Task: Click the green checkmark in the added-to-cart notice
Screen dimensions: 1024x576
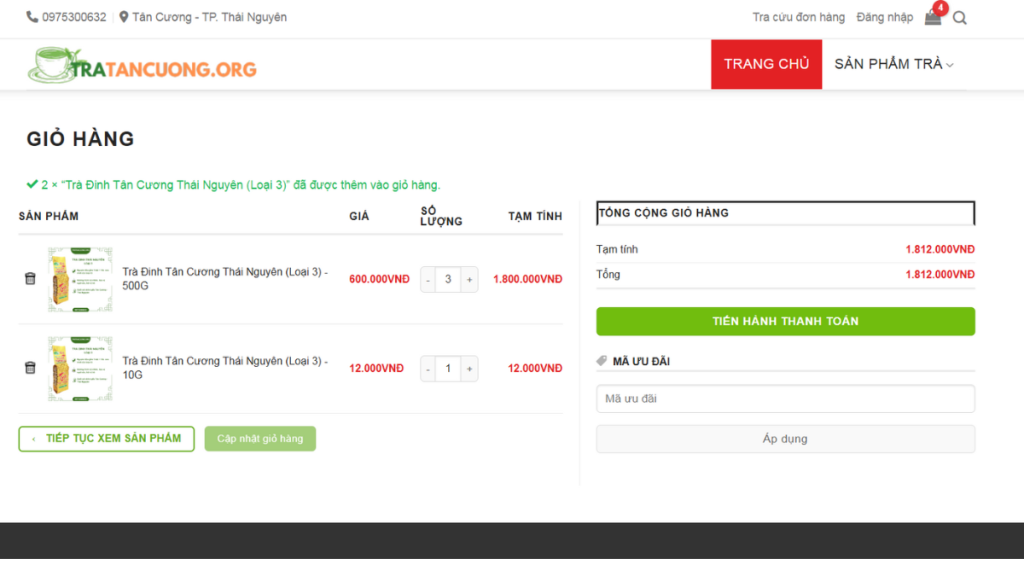Action: pos(32,184)
